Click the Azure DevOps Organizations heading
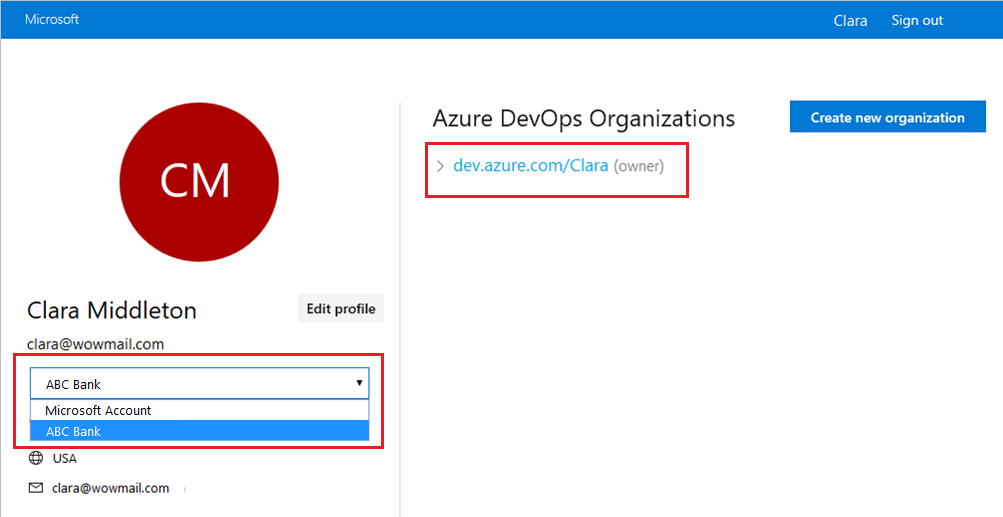Screen dimensions: 1003x517 click(x=583, y=118)
